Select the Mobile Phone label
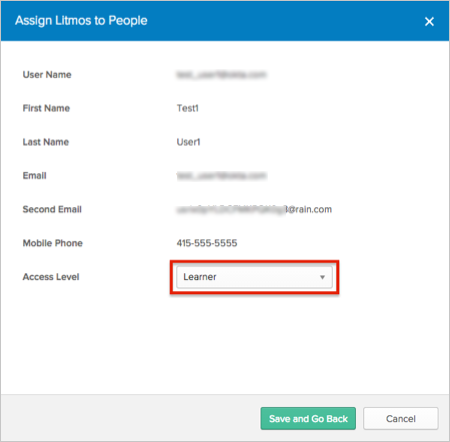Viewport: 450px width, 442px height. pyautogui.click(x=53, y=243)
